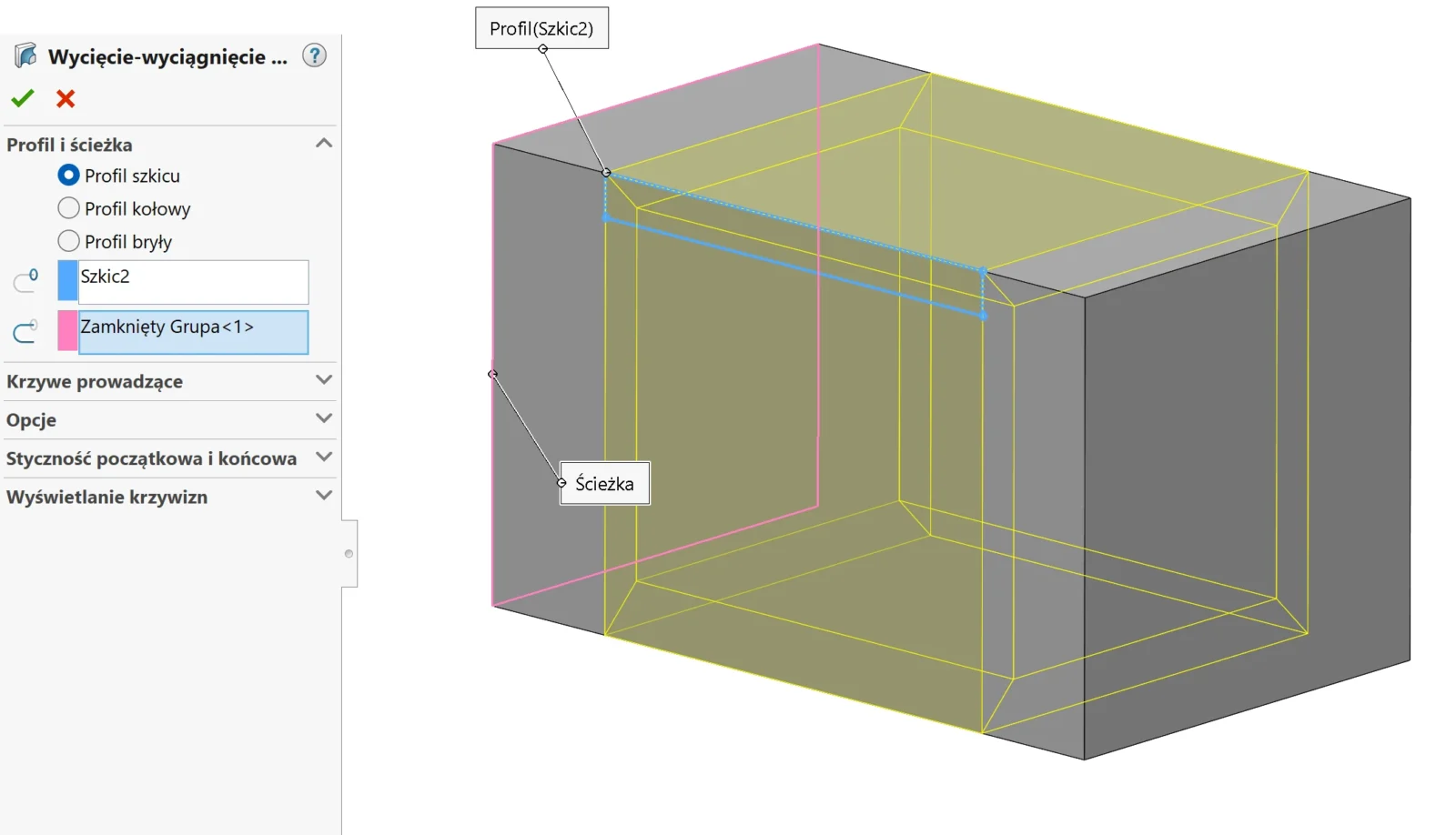Viewport: 1456px width, 835px height.
Task: Click the Profil(Szkic2) callout label
Action: pos(541,28)
